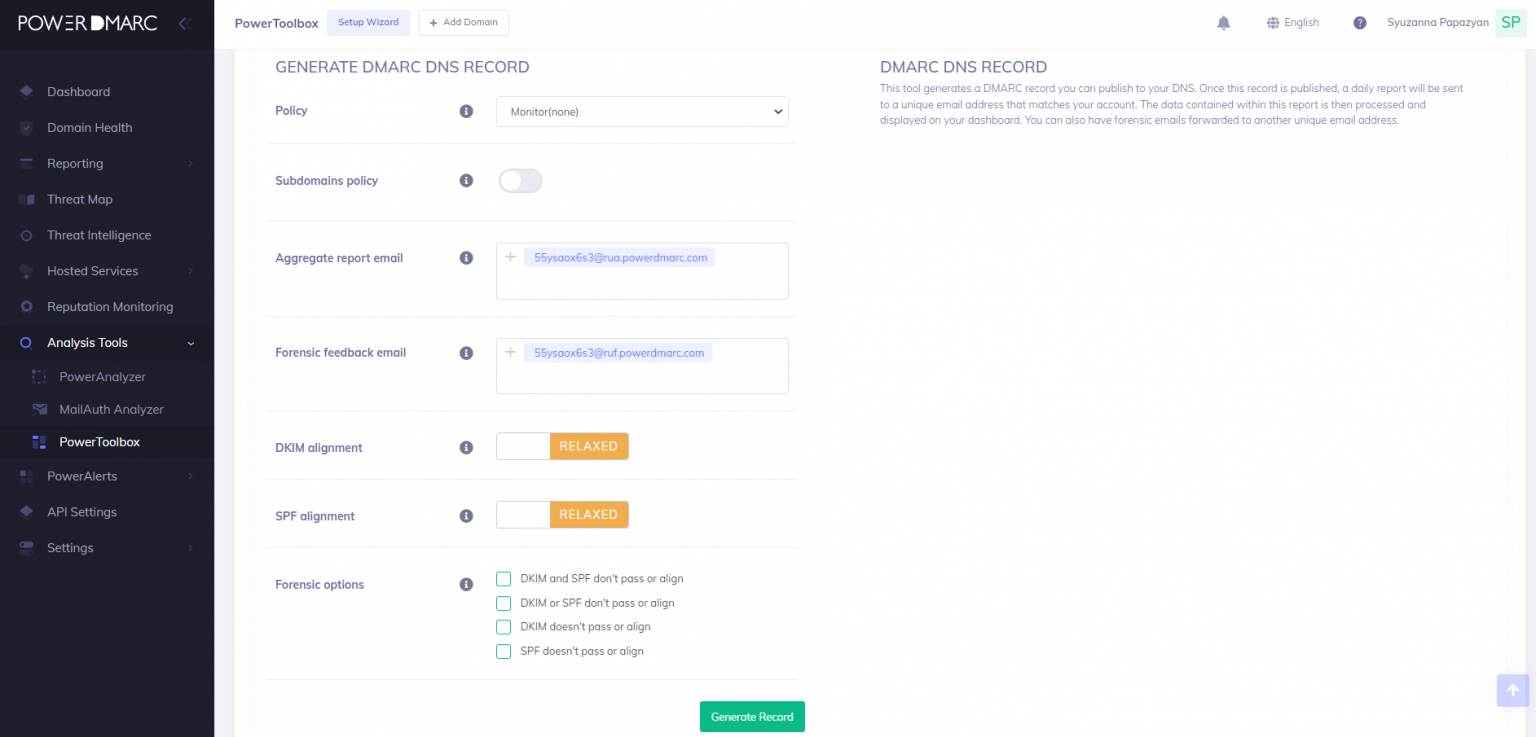Check 'SPF doesn't pass or align' option
1536x737 pixels.
pyautogui.click(x=504, y=652)
